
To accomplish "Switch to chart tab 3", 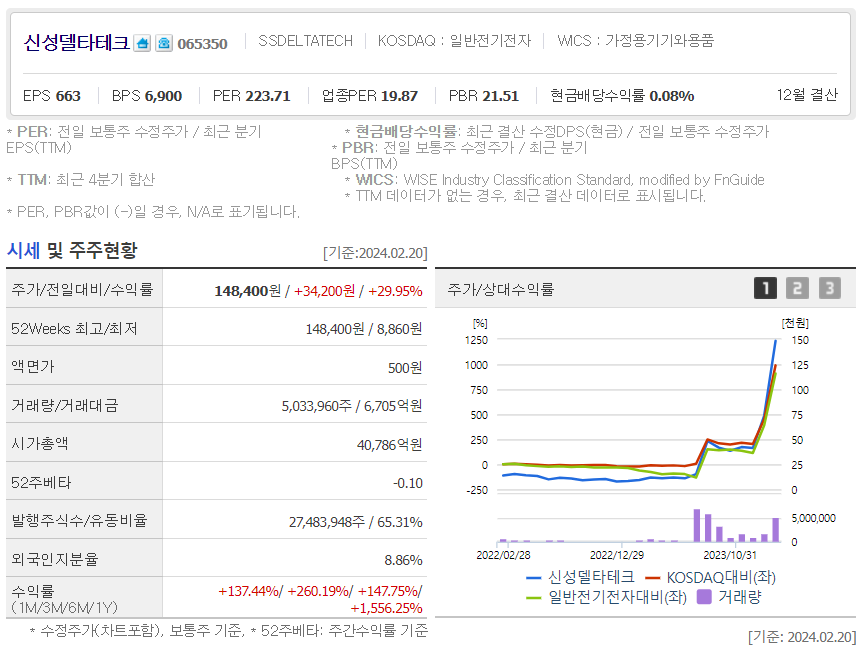I will (x=830, y=288).
